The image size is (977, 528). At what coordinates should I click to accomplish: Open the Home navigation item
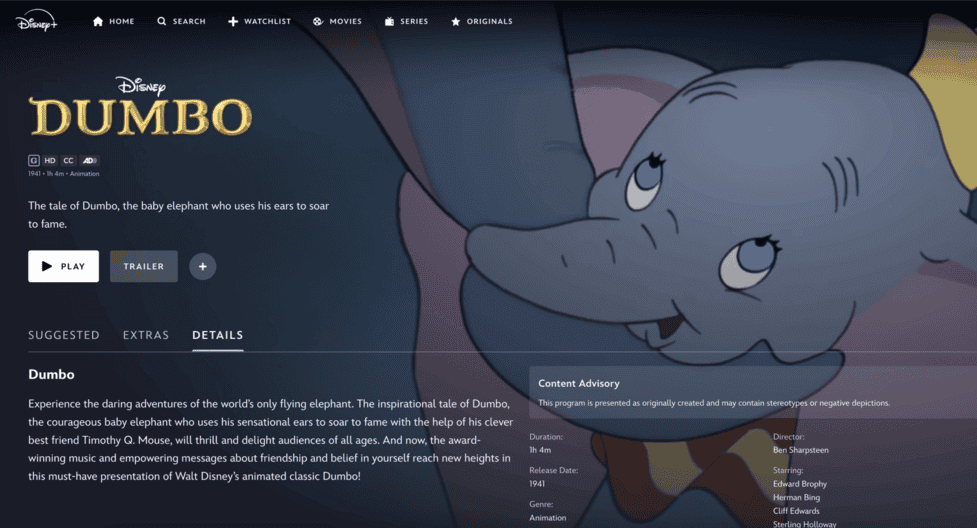[x=113, y=21]
